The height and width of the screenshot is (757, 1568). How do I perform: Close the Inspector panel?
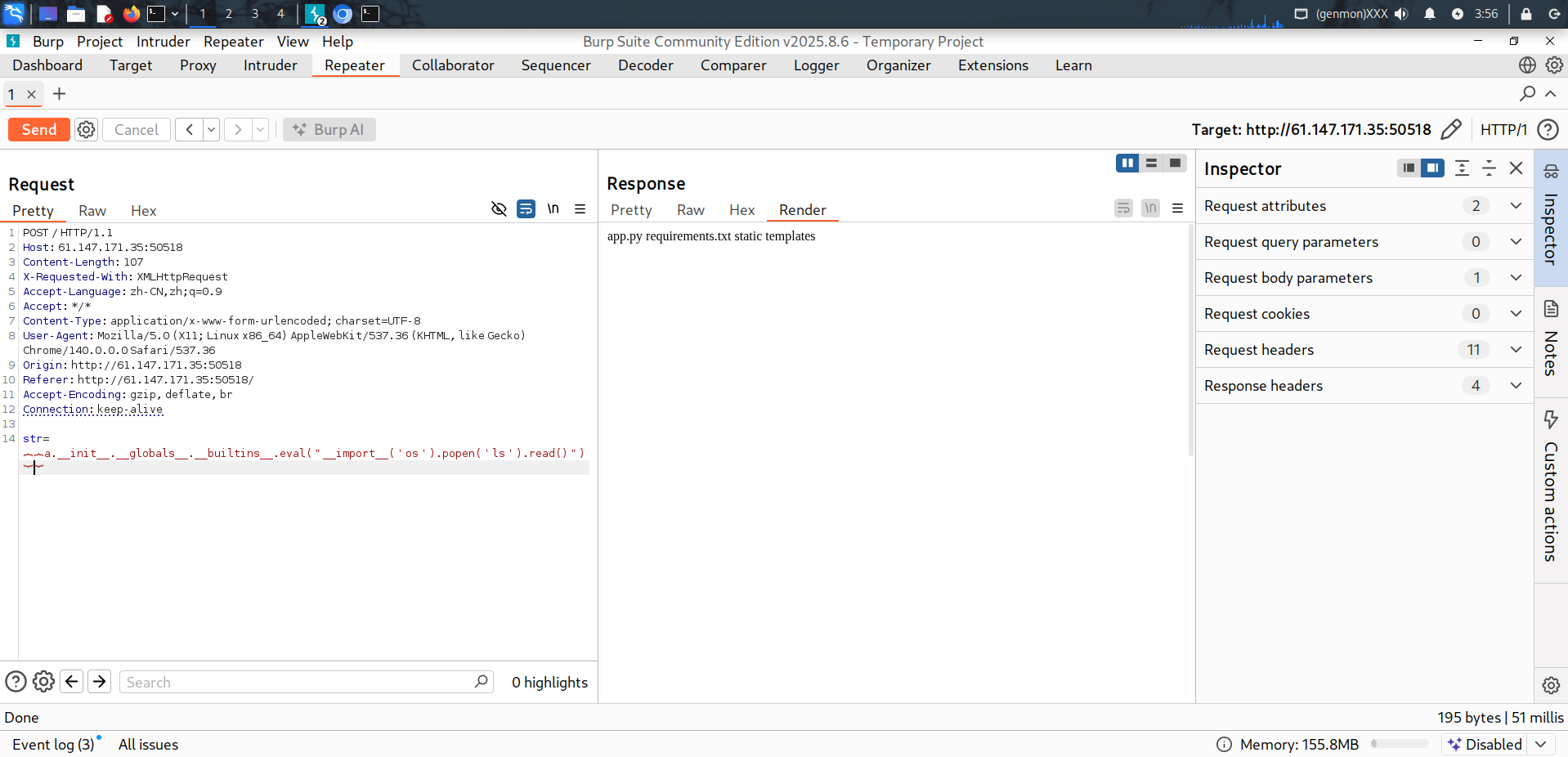1516,168
